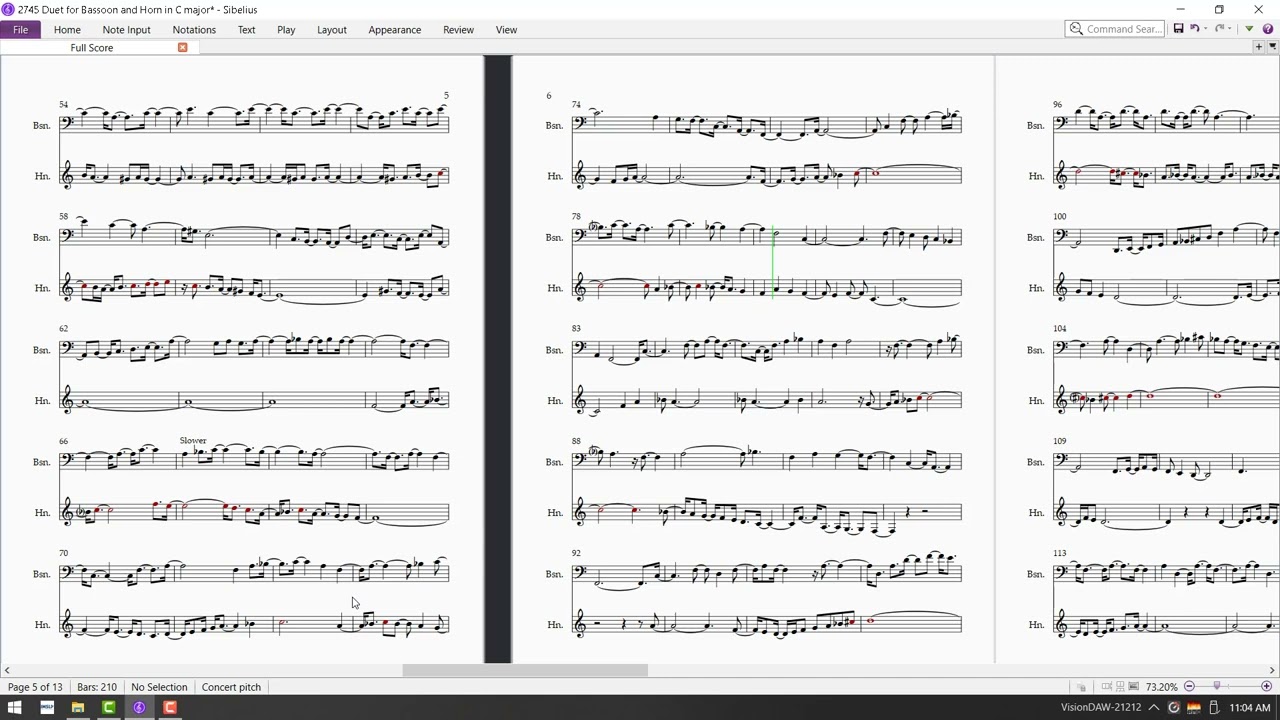Open the Layout ribbon tab

pos(332,30)
